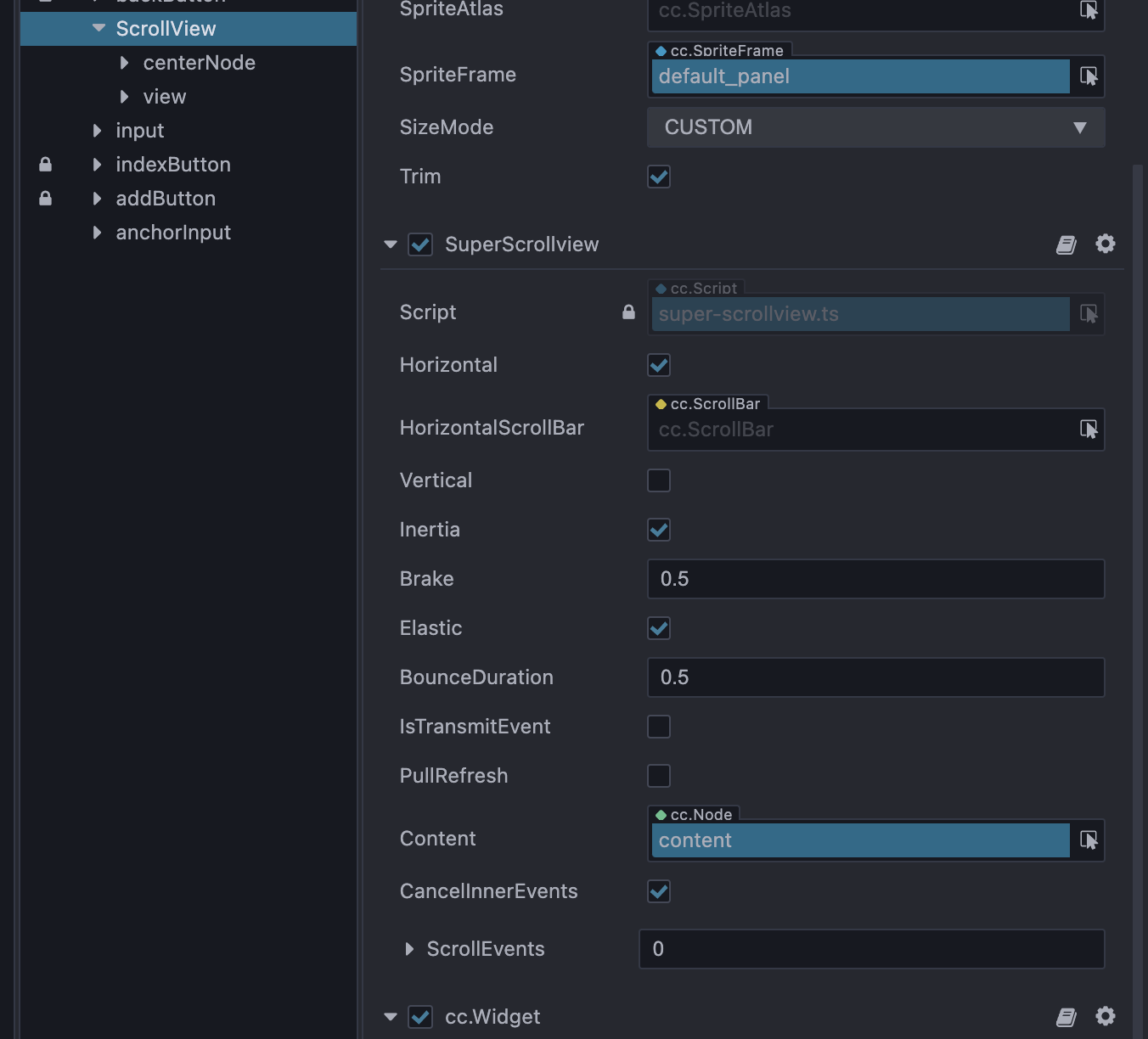1148x1039 pixels.
Task: Uncheck the Elastic checkbox
Action: 658,628
